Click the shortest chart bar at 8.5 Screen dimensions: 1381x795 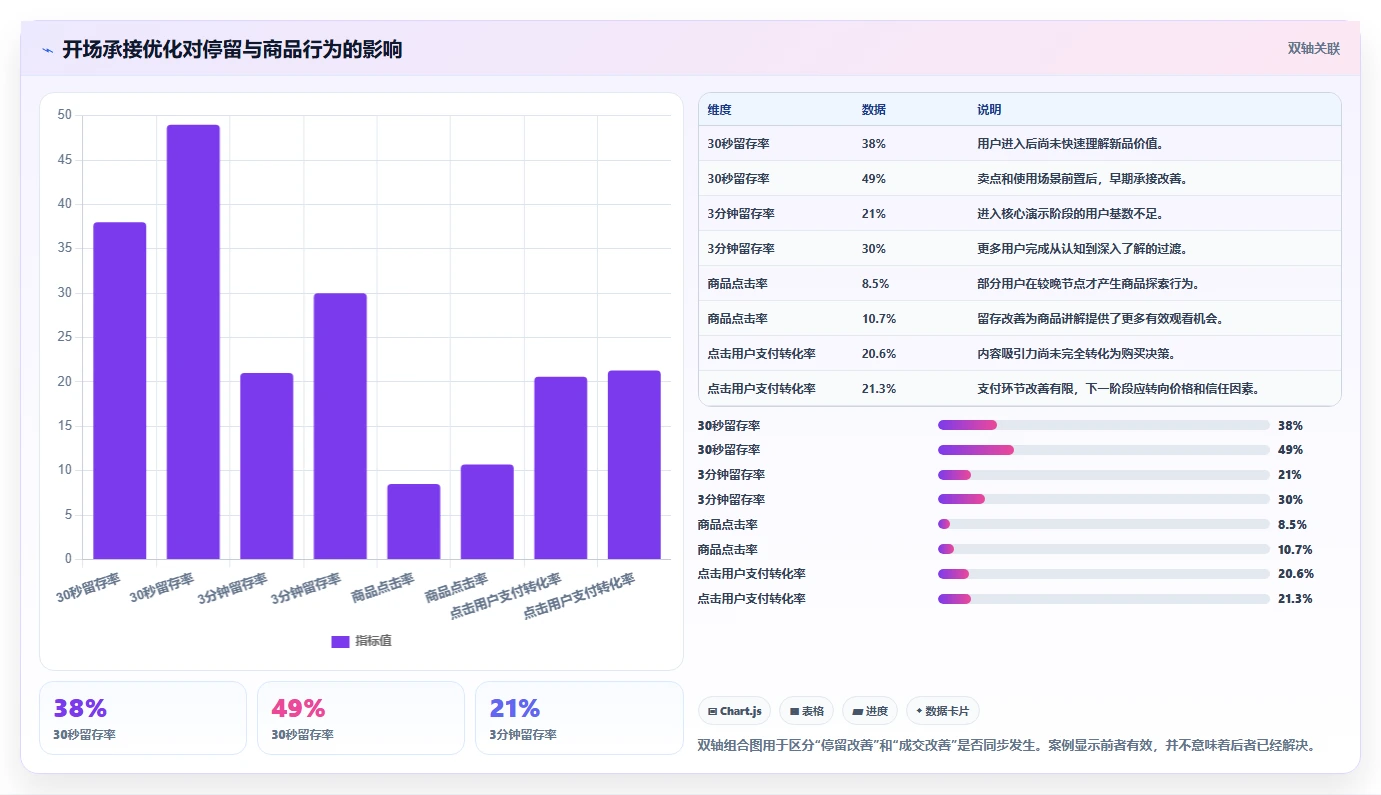pos(414,521)
